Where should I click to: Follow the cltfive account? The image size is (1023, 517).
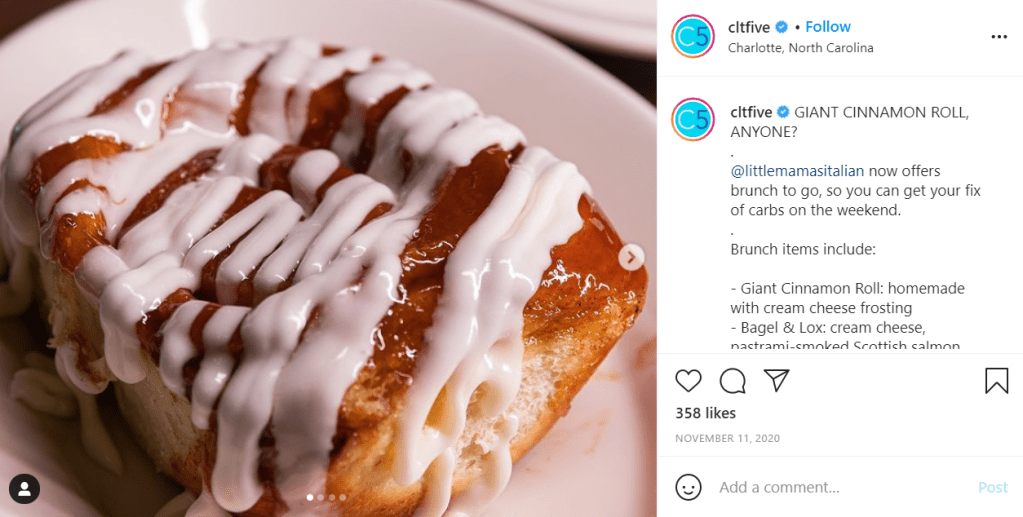(828, 27)
